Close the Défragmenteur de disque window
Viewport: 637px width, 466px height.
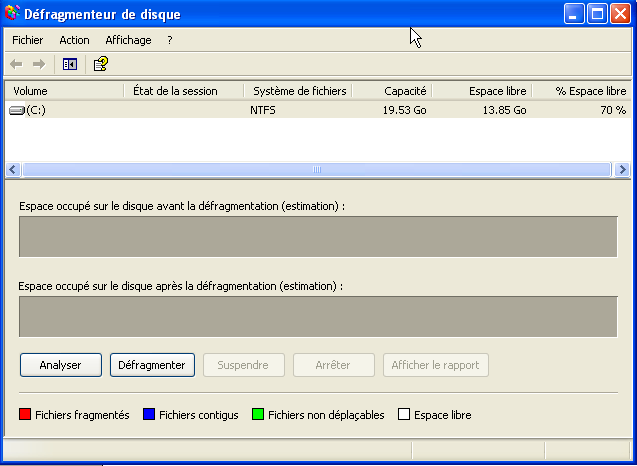pyautogui.click(x=620, y=14)
